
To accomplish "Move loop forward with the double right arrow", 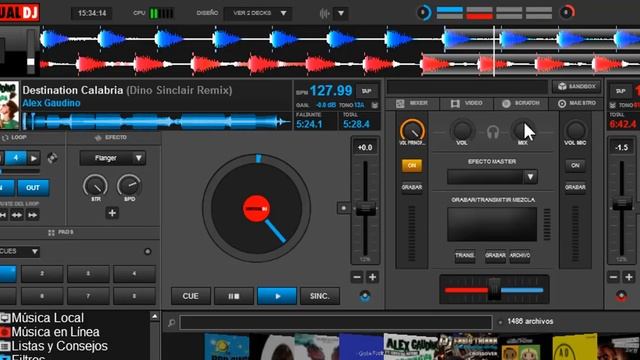I will 33,215.
